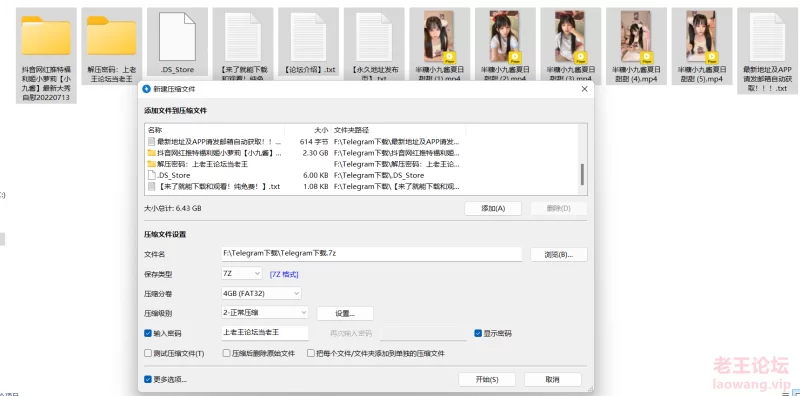
Task: Toggle the 输入密码 checkbox
Action: (x=148, y=333)
